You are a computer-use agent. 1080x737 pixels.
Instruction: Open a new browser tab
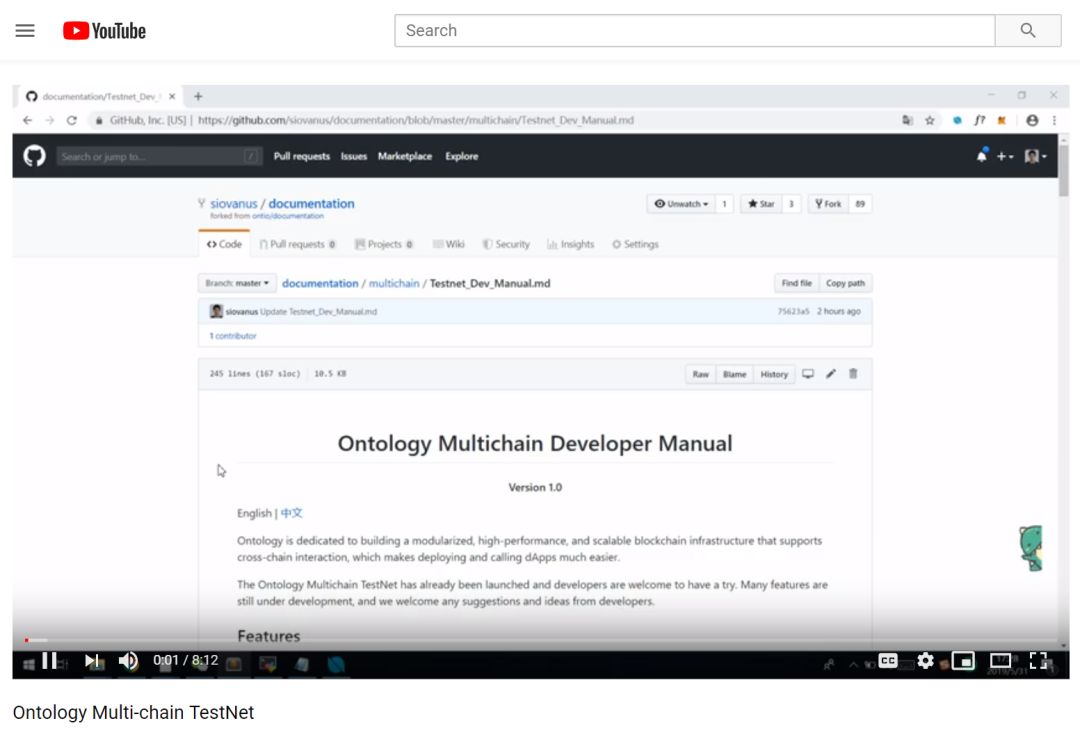[198, 96]
